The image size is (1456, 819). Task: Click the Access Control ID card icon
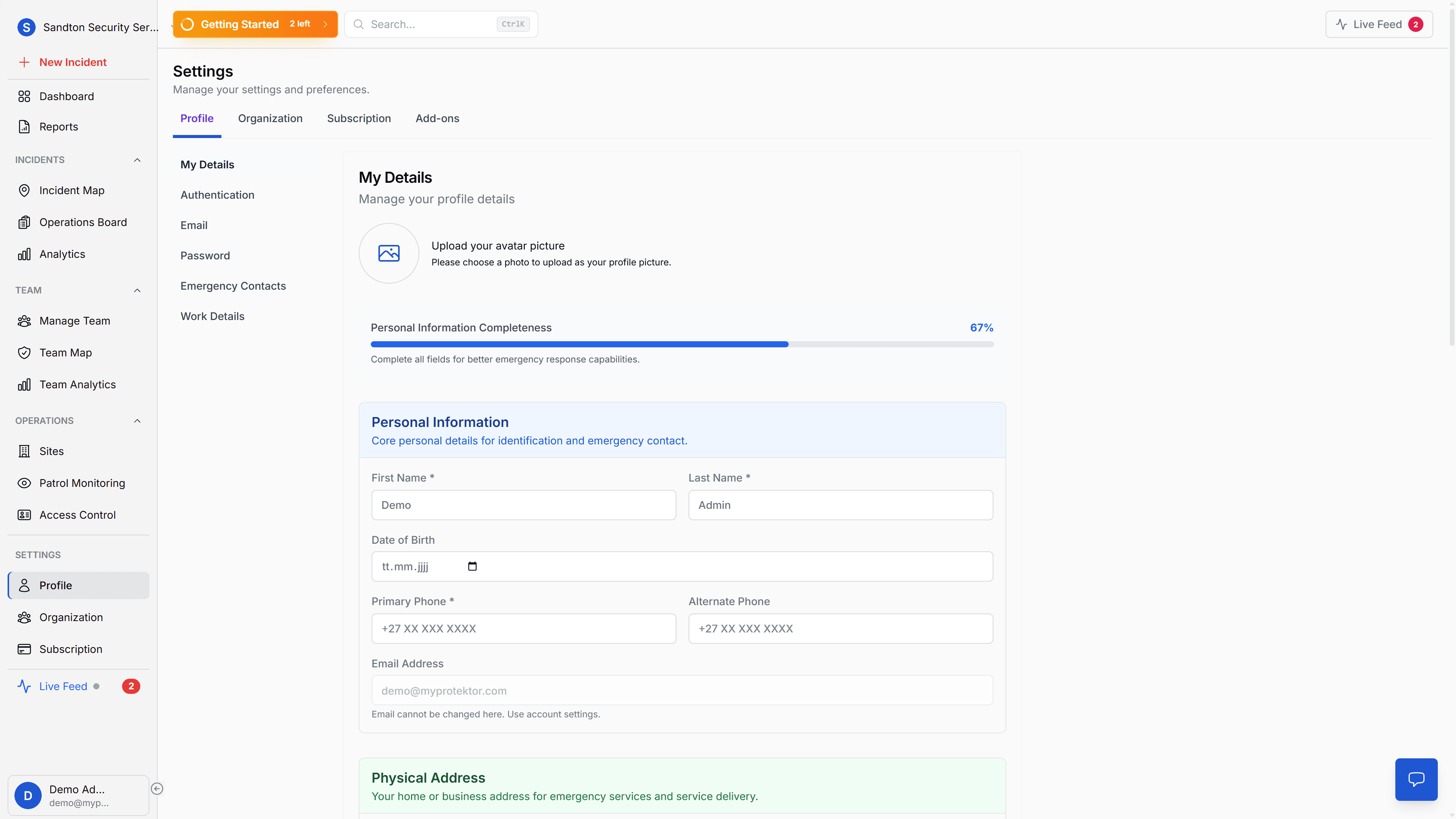point(24,515)
